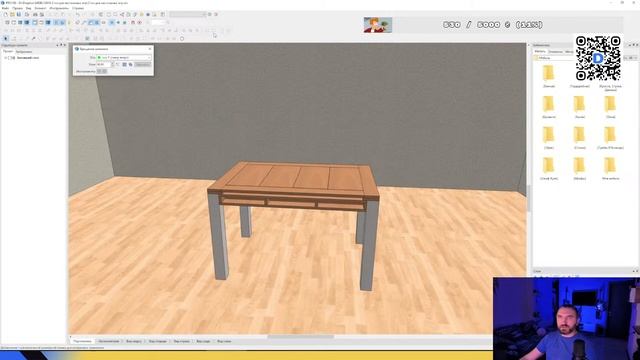Image resolution: width=640 pixels, height=360 pixels.
Task: Open the axis dropdown in the rotation dialog
Action: point(124,58)
